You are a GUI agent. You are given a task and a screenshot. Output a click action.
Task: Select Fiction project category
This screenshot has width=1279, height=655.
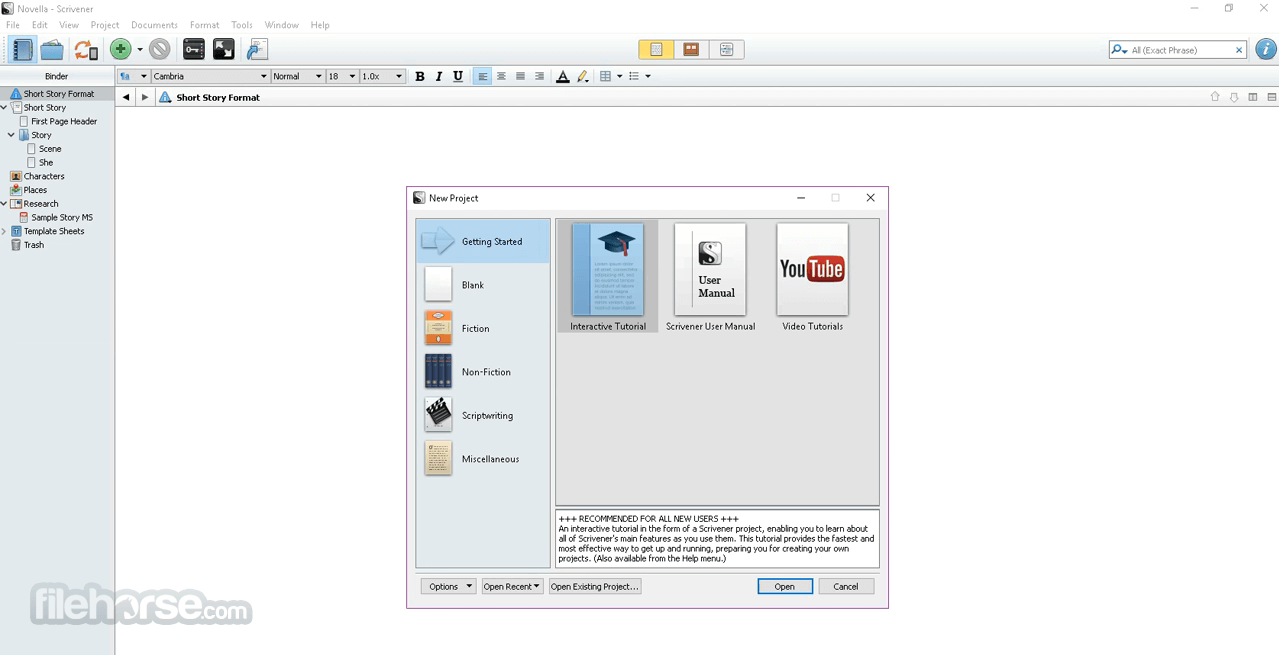483,328
